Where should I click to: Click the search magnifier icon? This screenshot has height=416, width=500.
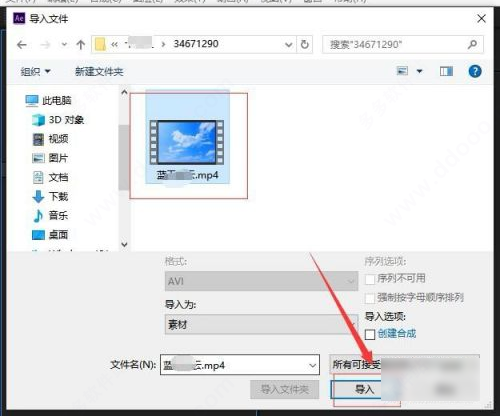[472, 44]
